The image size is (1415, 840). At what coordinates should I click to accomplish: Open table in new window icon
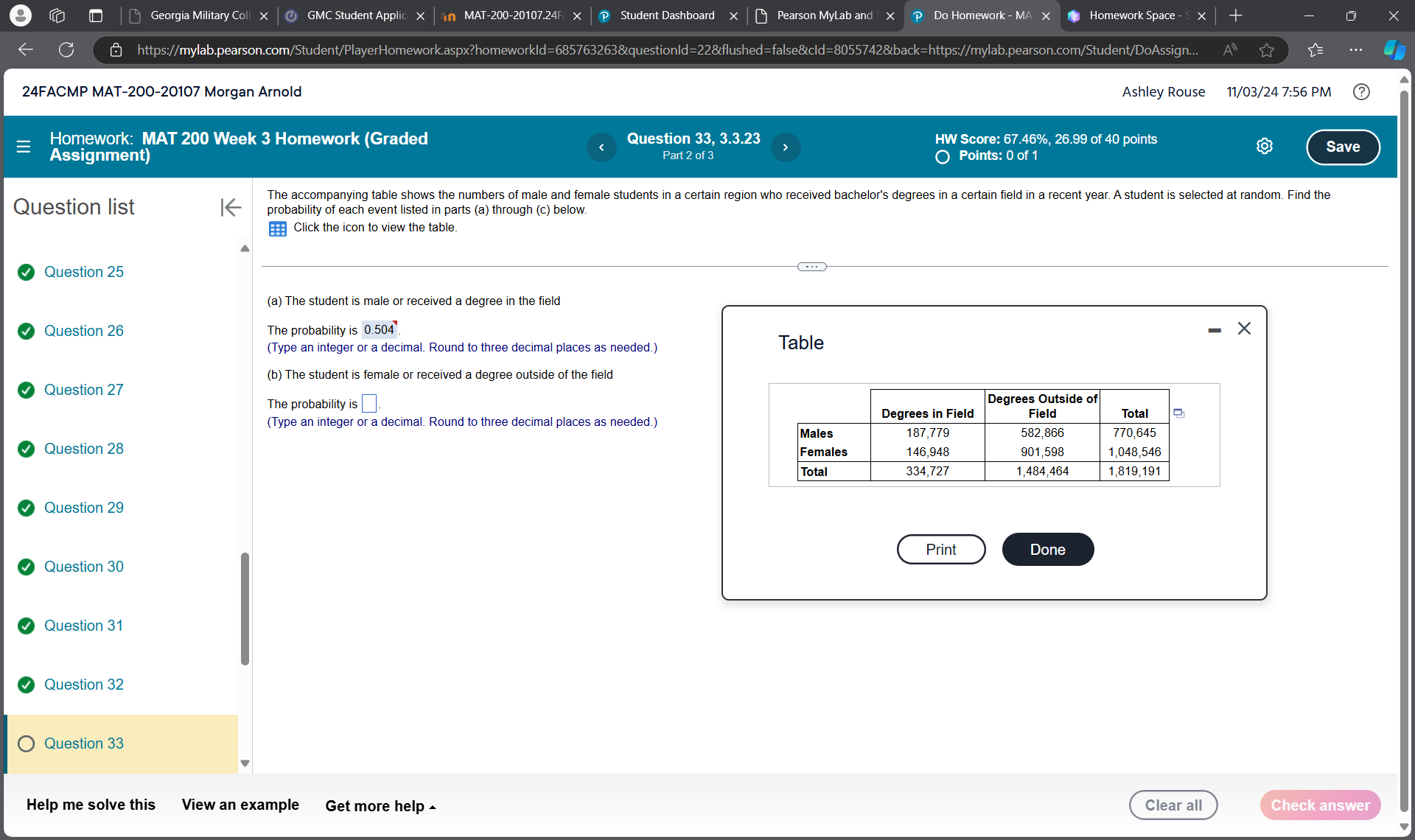tap(1178, 413)
